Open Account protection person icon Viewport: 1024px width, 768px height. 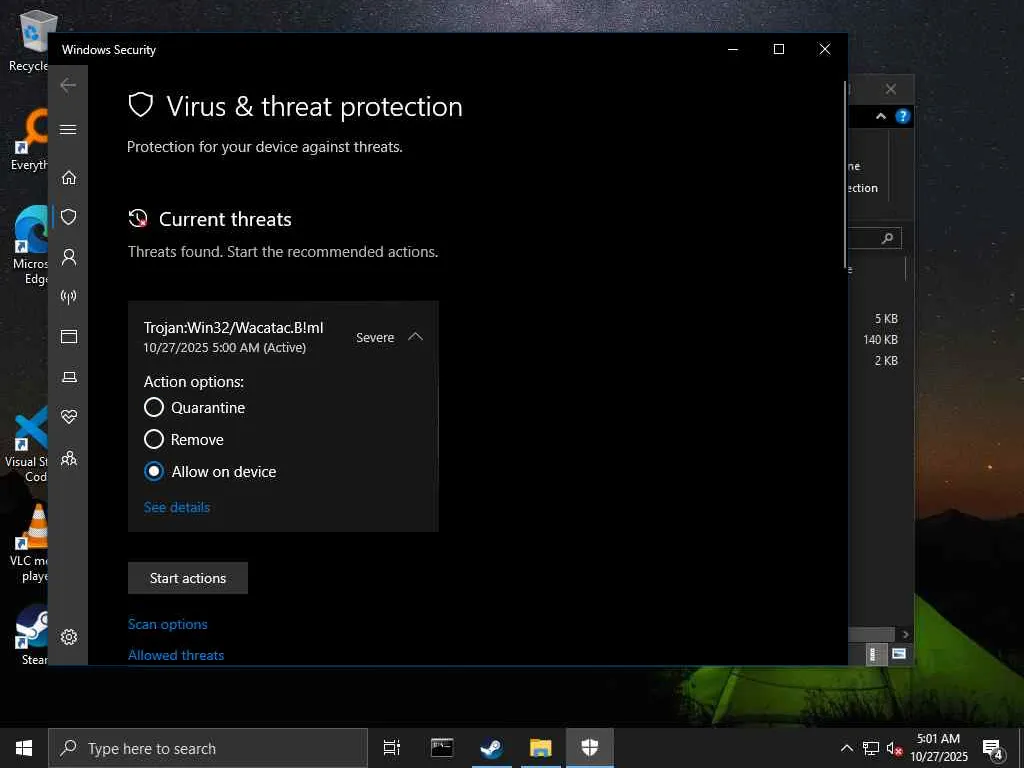pyautogui.click(x=69, y=257)
